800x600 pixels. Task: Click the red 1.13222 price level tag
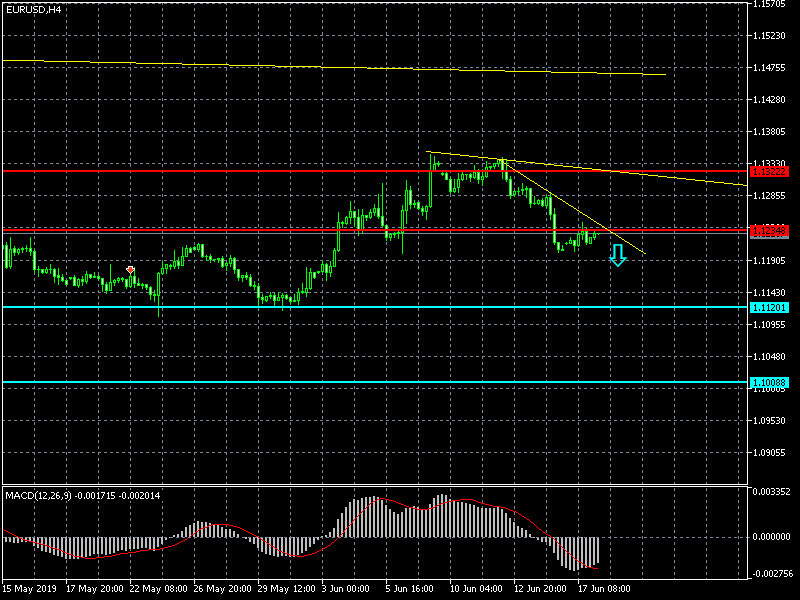(x=769, y=171)
